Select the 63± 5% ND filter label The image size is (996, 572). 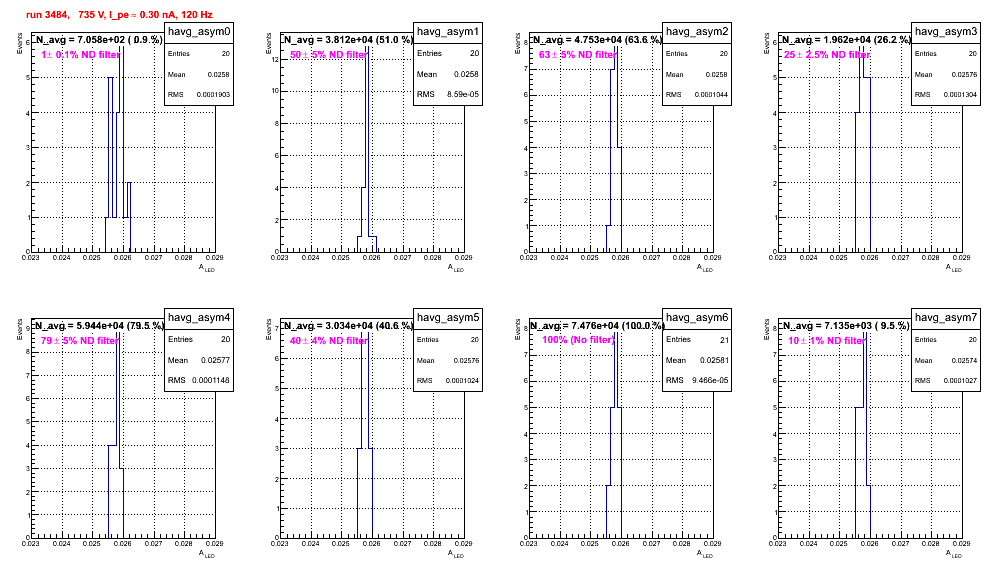(x=577, y=55)
